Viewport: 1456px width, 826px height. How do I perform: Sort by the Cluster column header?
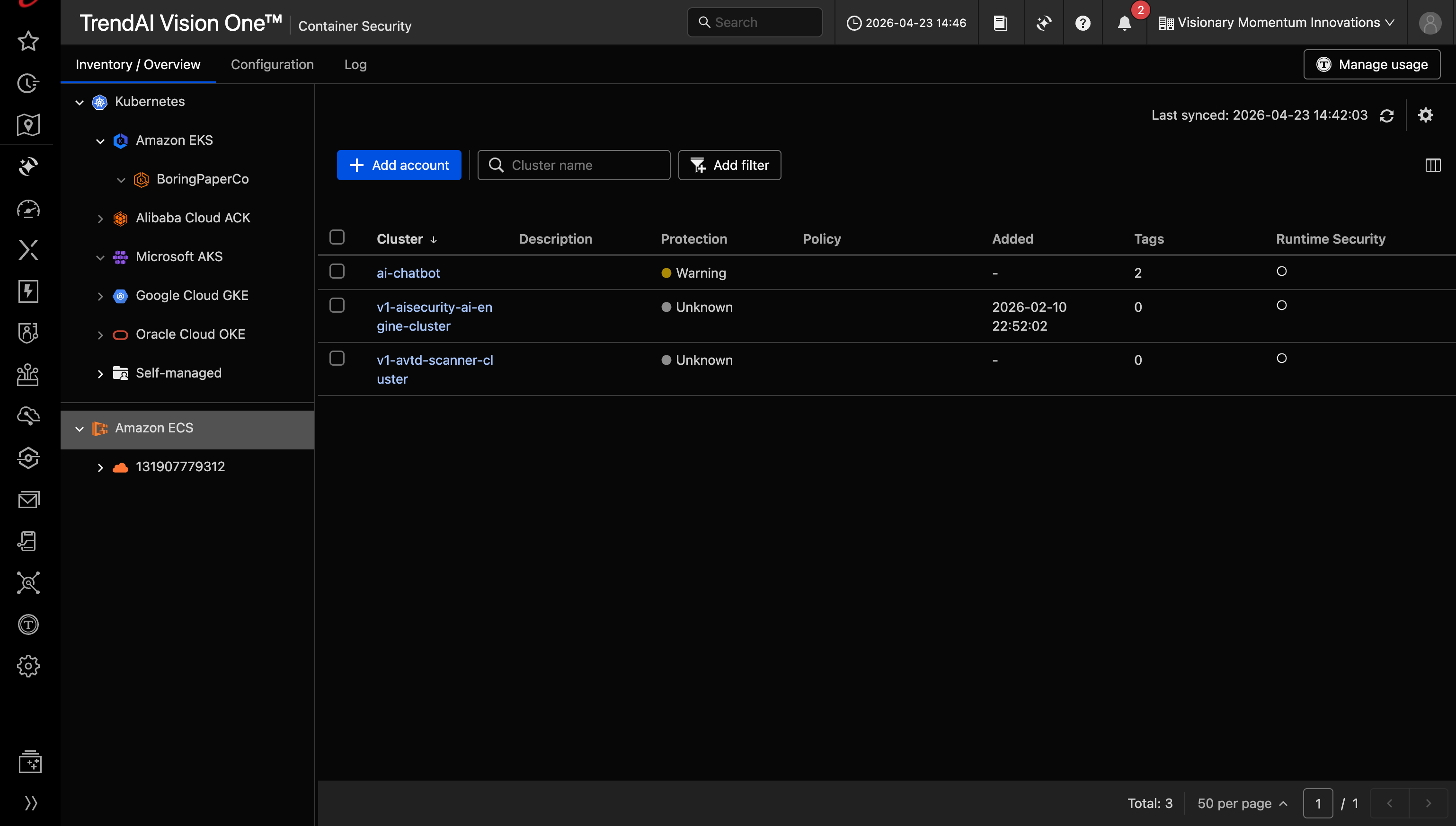click(407, 239)
